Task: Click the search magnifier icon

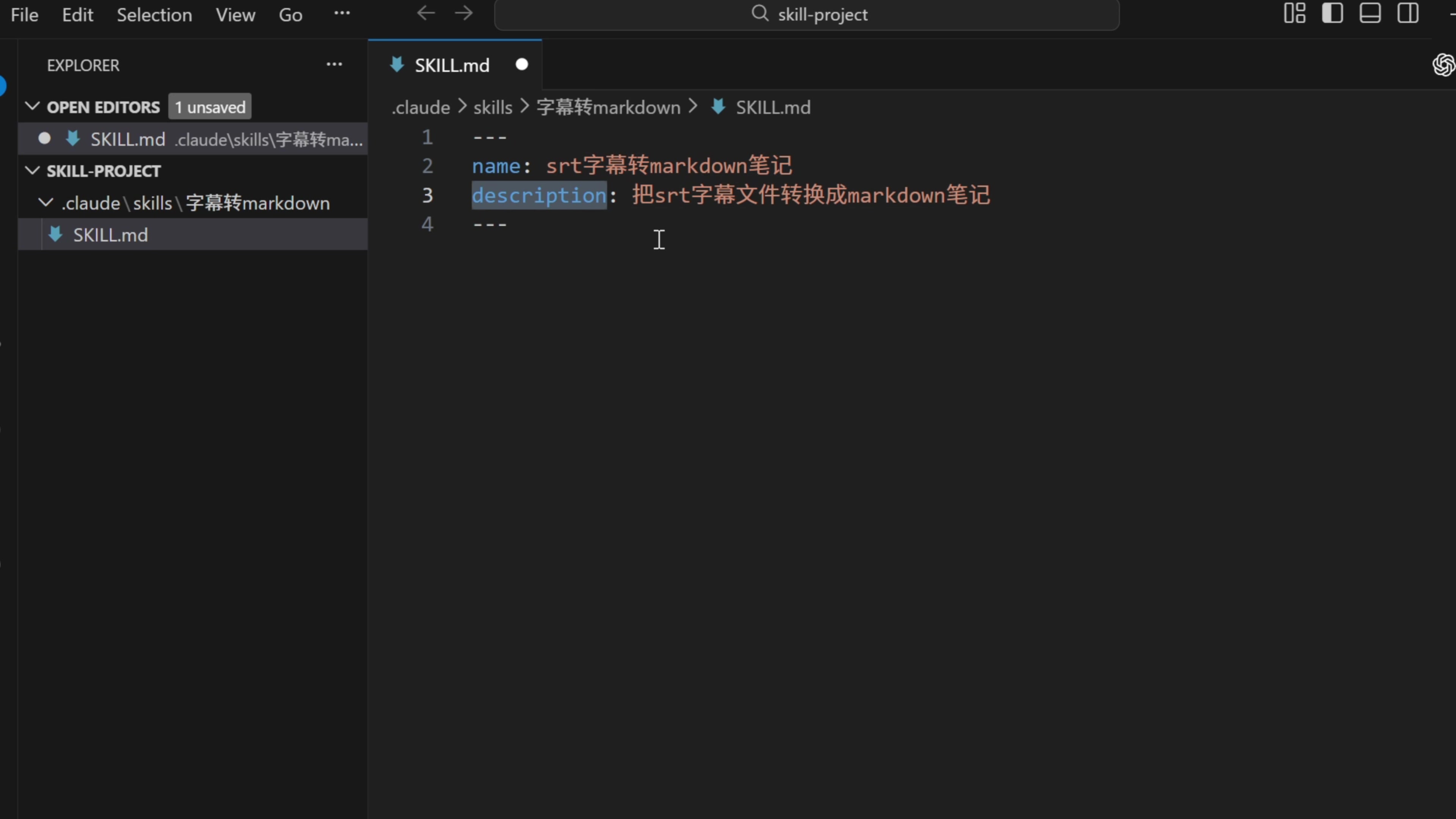Action: click(759, 13)
